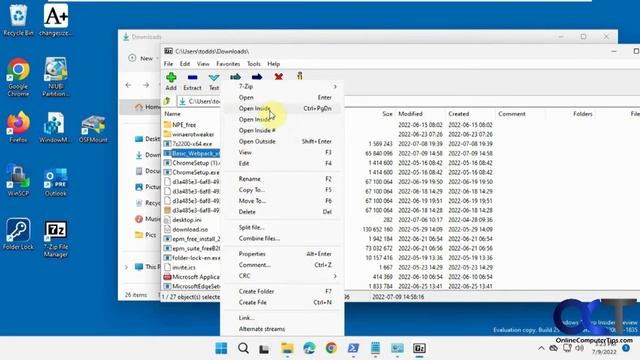Click the Forward arrow in Explorer window

(146, 85)
